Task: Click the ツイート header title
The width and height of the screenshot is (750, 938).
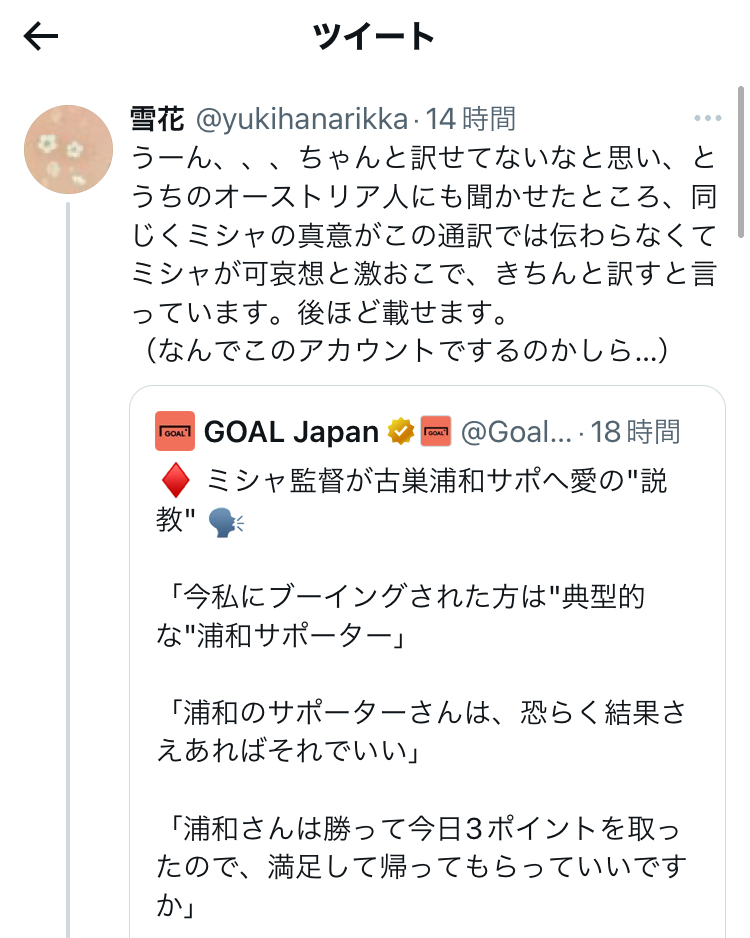Action: (x=374, y=37)
